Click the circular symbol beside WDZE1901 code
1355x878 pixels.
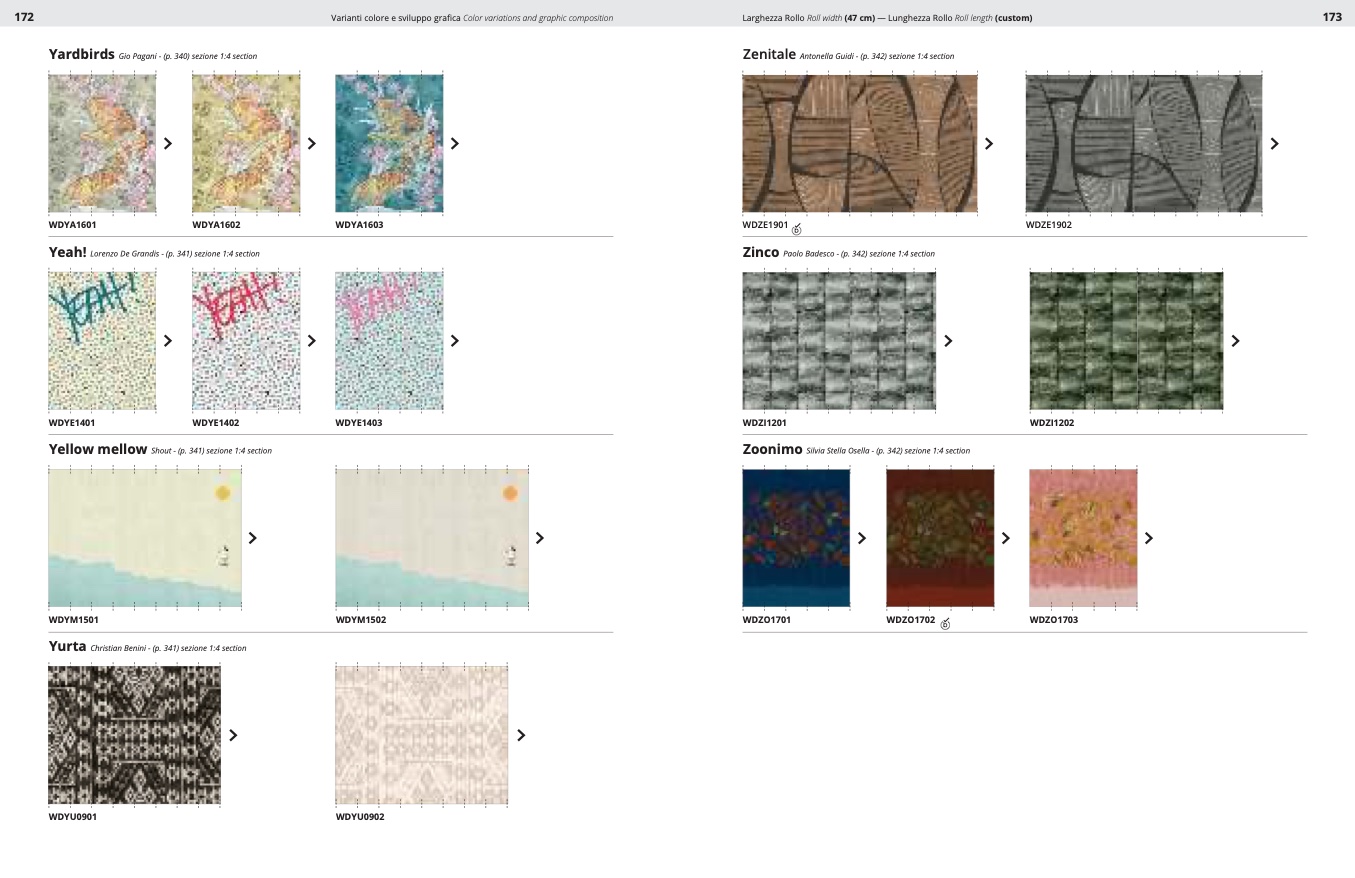[x=797, y=229]
